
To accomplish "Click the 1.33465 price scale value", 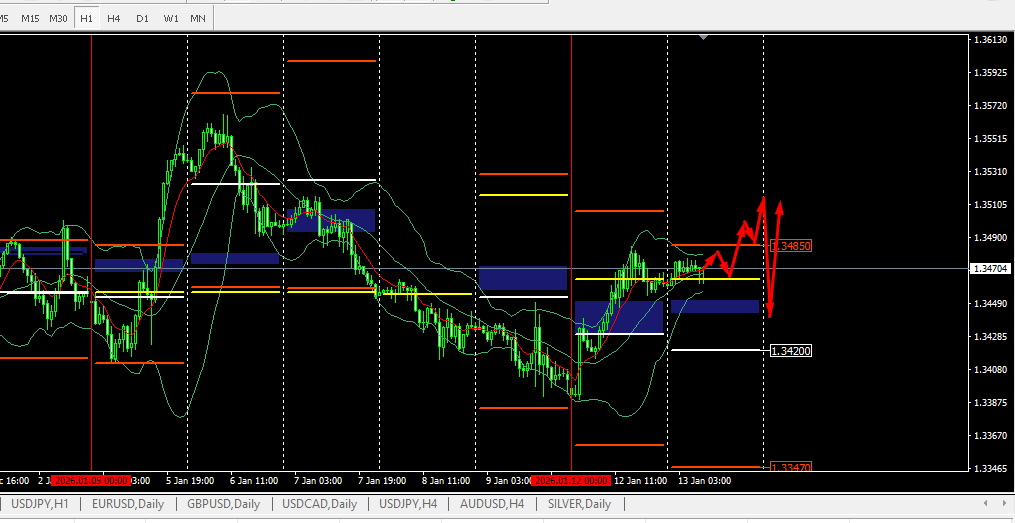I will pyautogui.click(x=990, y=468).
